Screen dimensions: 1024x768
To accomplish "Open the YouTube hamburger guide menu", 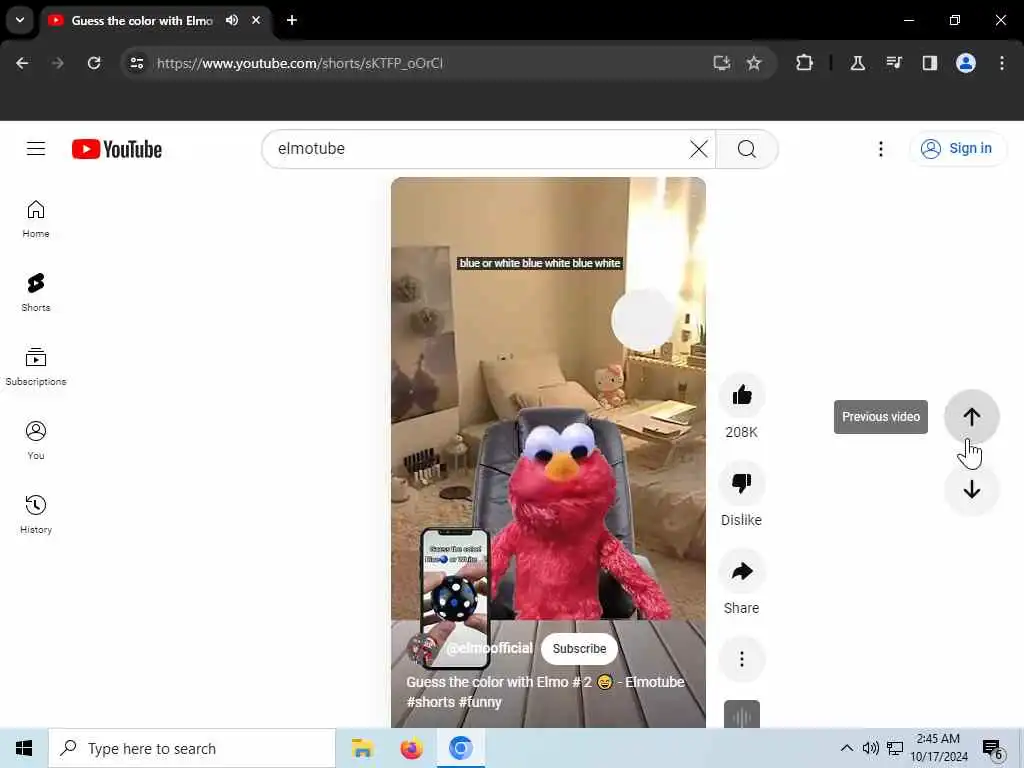I will [x=36, y=149].
